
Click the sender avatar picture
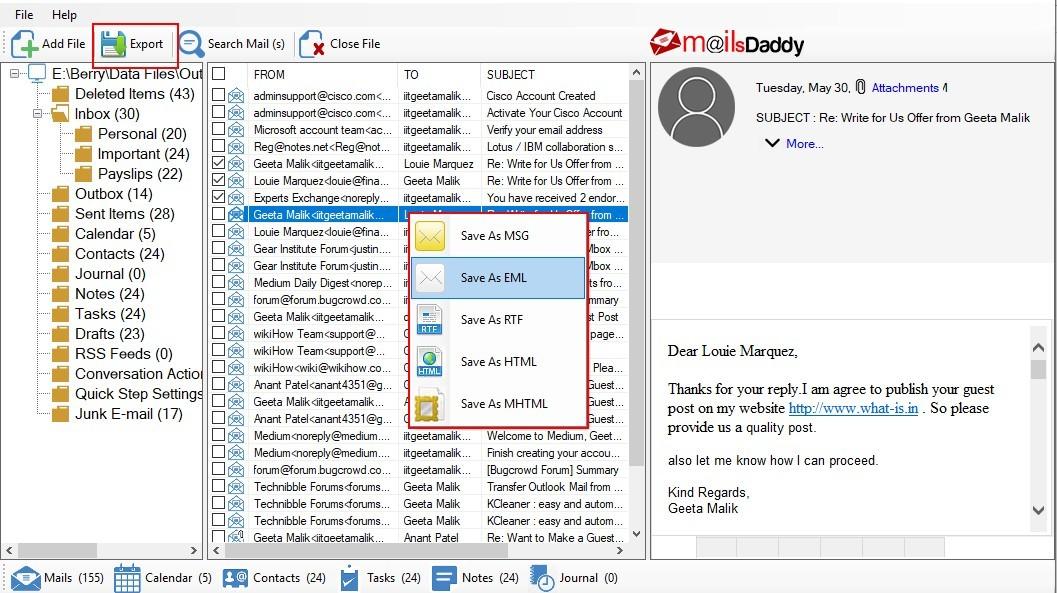[696, 106]
